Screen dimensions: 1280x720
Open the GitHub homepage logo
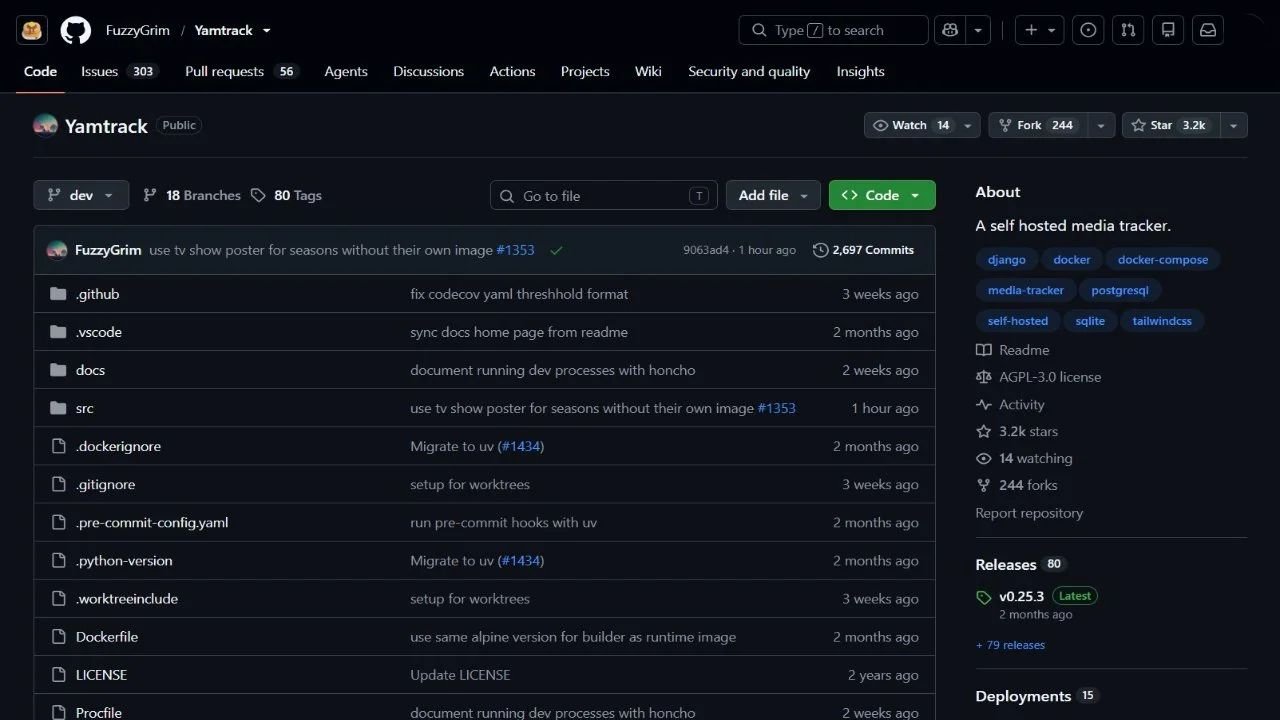coord(76,30)
